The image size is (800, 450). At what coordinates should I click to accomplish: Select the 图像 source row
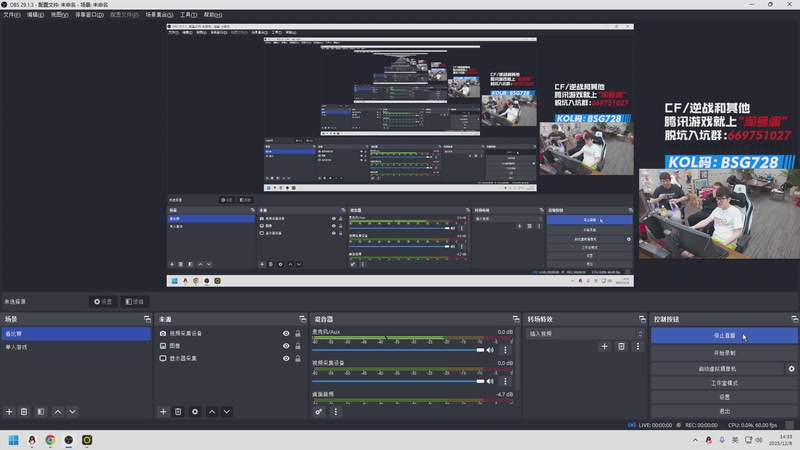click(x=230, y=346)
